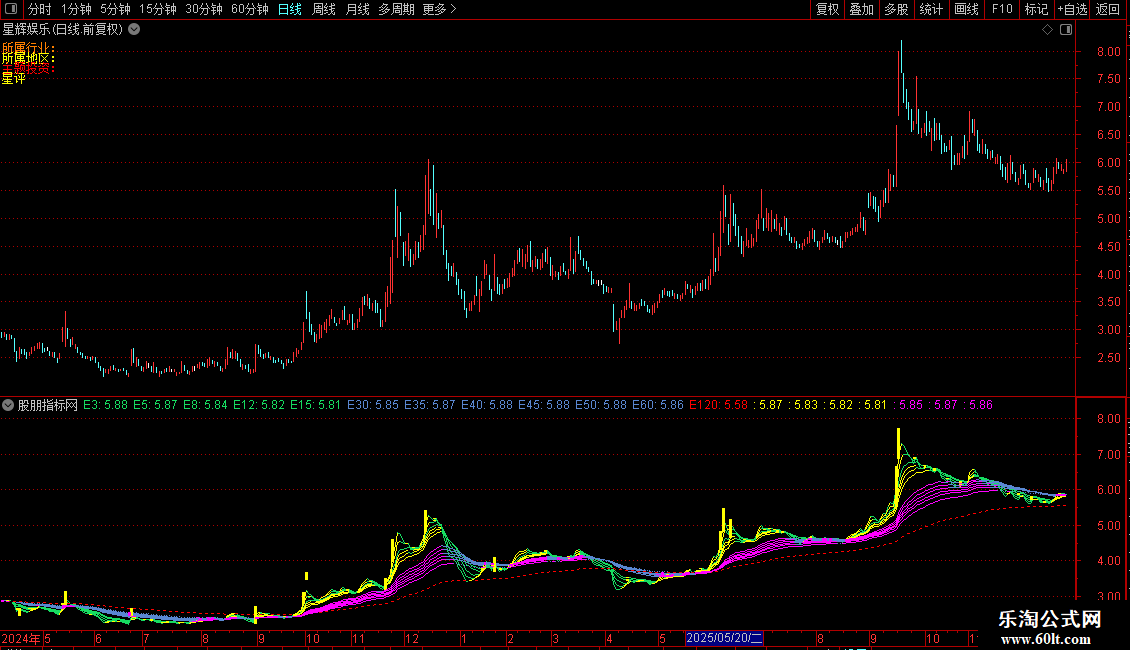Click the highlighted 2025/05/20/二 date label
This screenshot has width=1130, height=650.
(x=724, y=638)
